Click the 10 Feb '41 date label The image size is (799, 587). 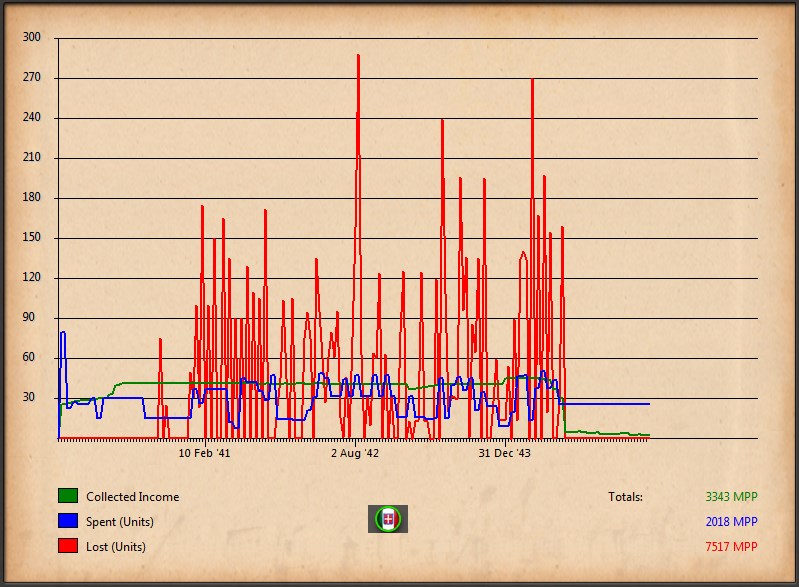[x=204, y=453]
